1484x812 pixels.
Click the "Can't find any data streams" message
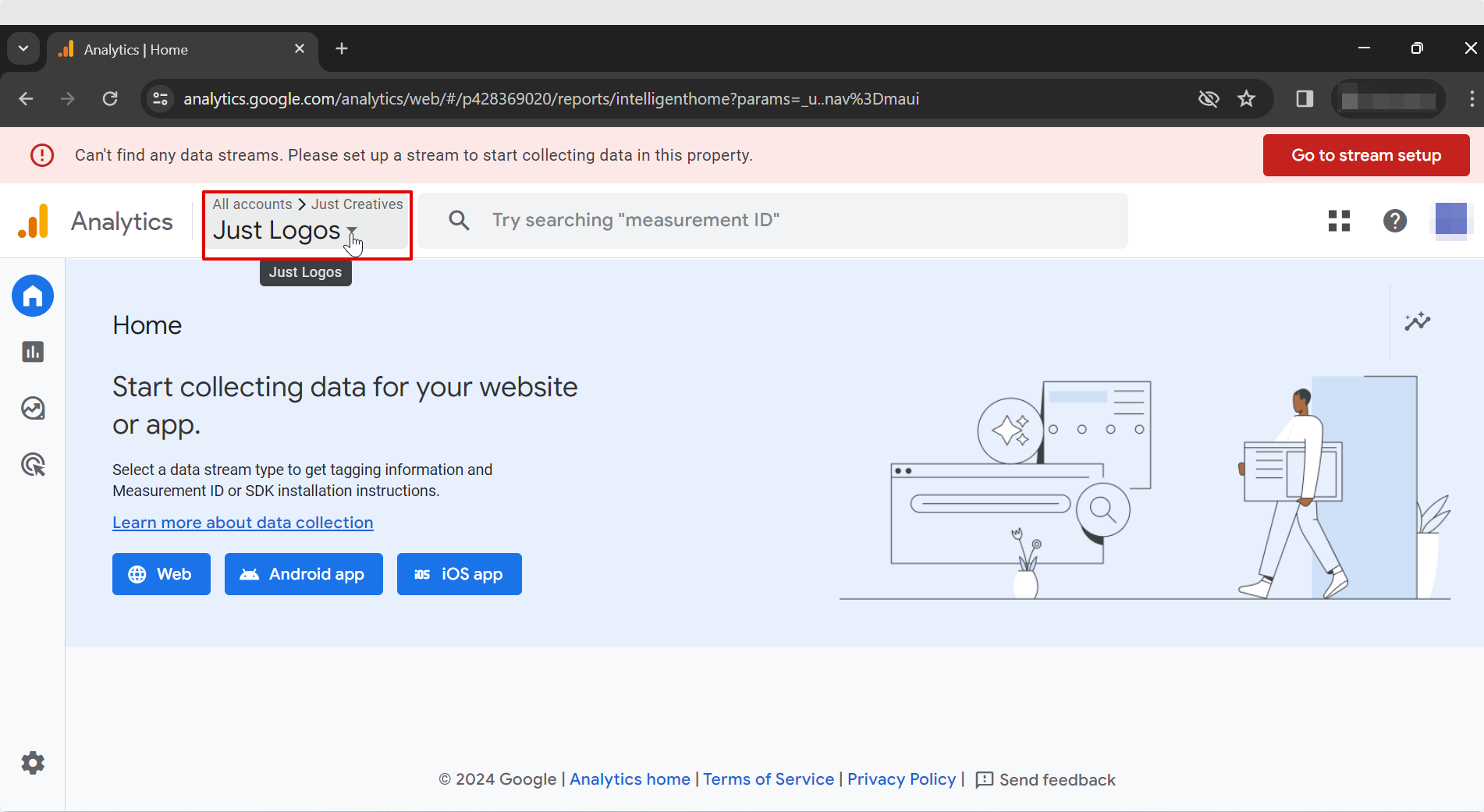[x=414, y=155]
